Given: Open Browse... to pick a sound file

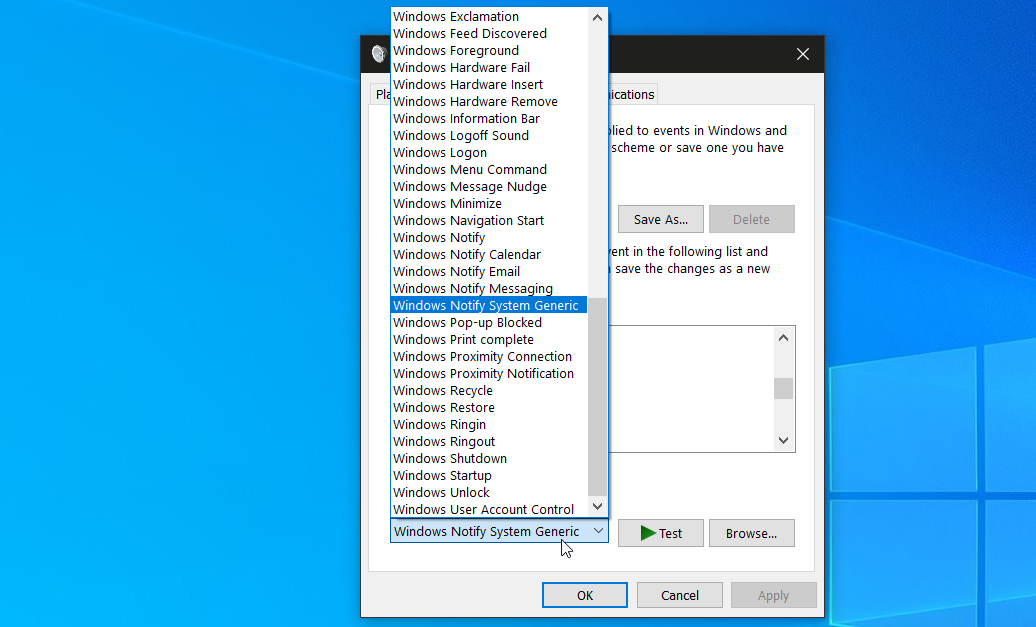Looking at the screenshot, I should coord(751,533).
